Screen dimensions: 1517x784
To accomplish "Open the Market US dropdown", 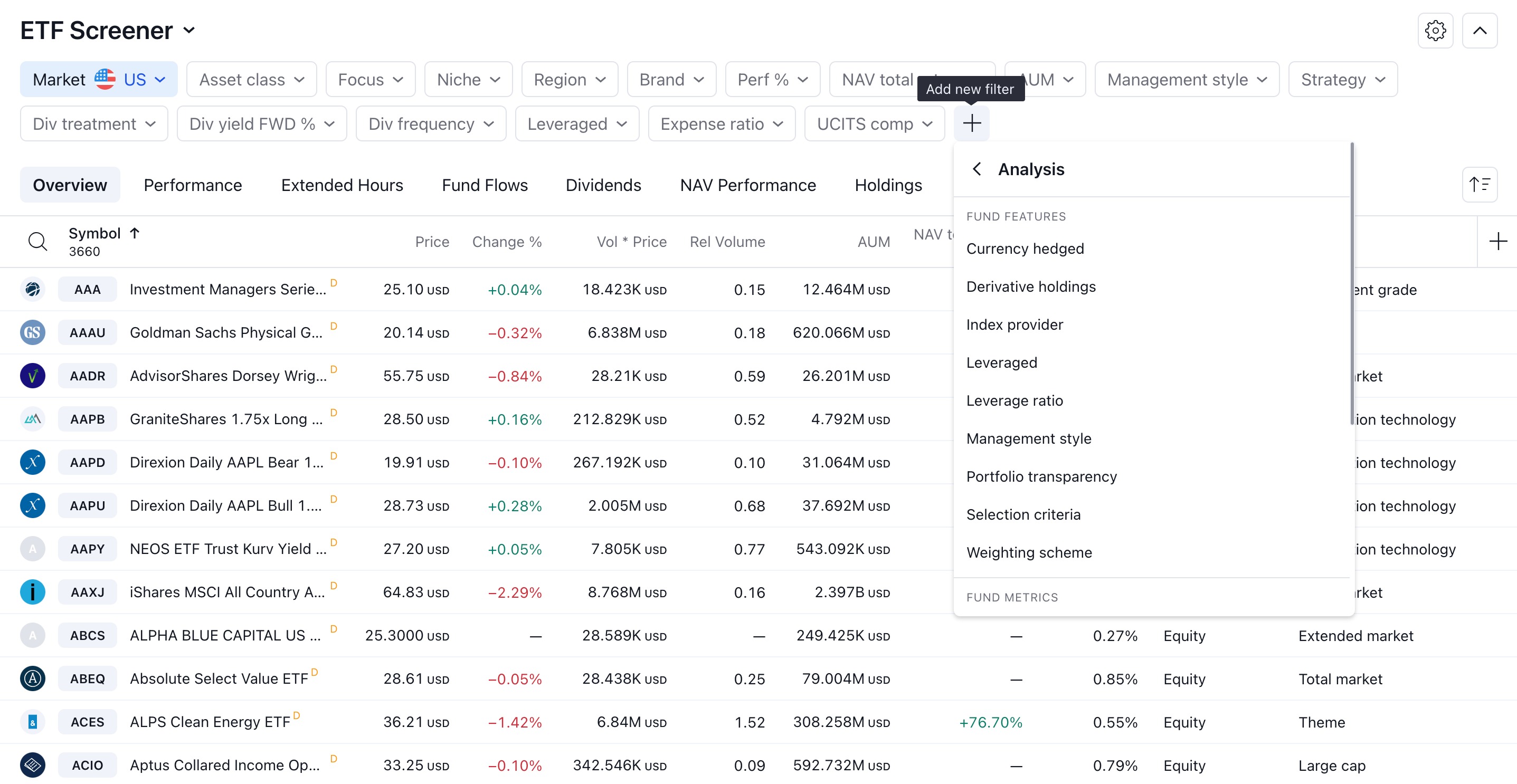I will pos(99,80).
